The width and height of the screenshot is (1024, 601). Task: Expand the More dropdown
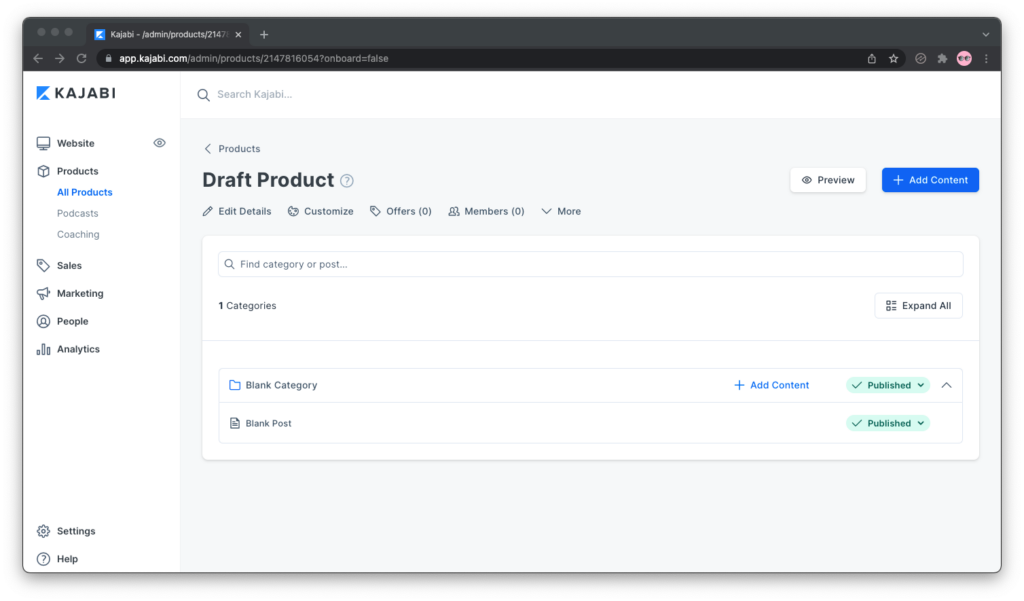tap(561, 212)
